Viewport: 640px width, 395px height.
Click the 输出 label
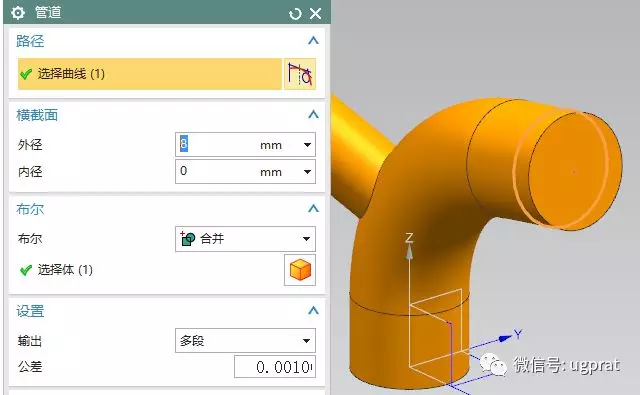pos(30,340)
